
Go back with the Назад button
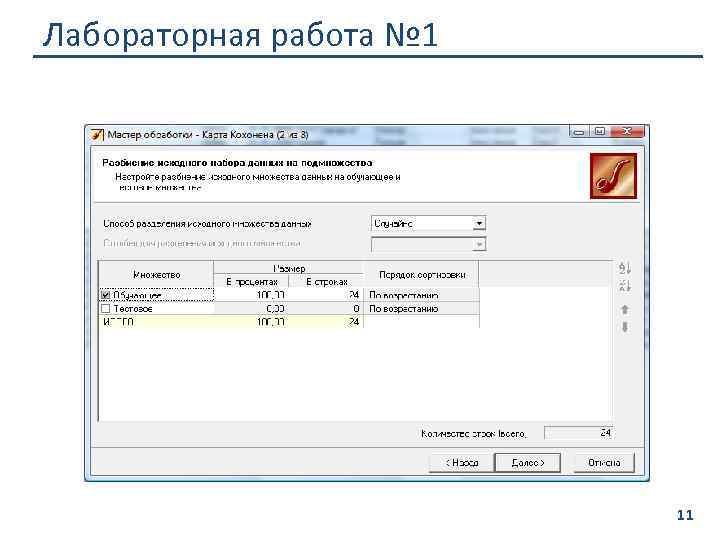click(461, 463)
